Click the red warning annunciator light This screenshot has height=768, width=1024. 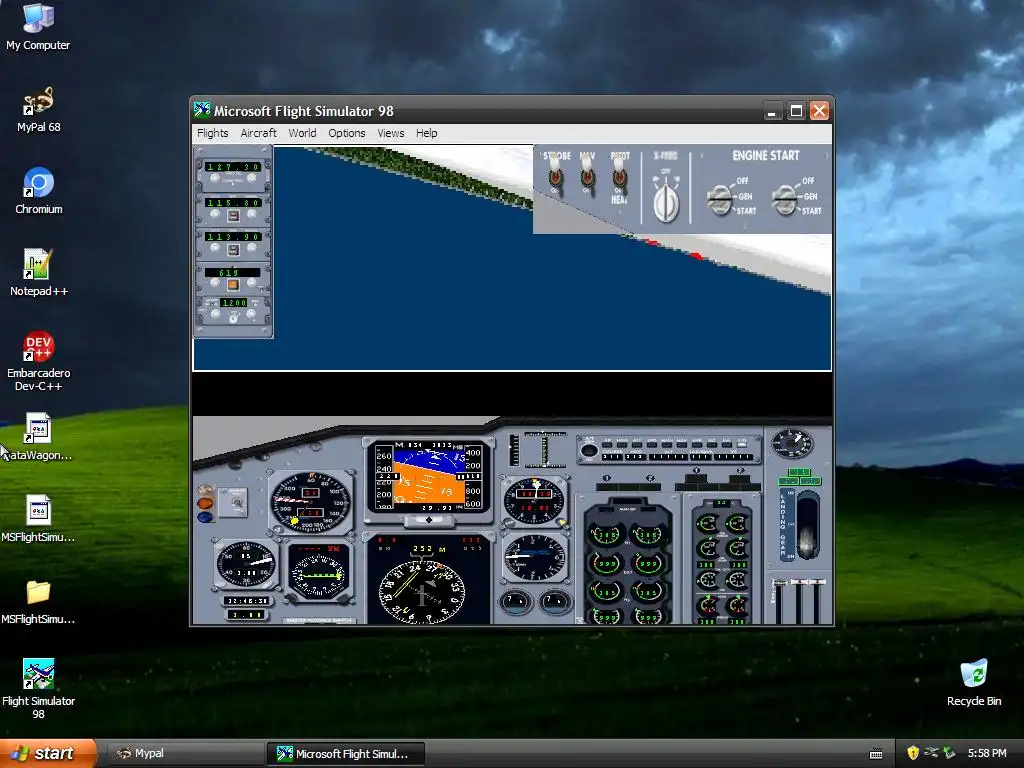pos(205,504)
